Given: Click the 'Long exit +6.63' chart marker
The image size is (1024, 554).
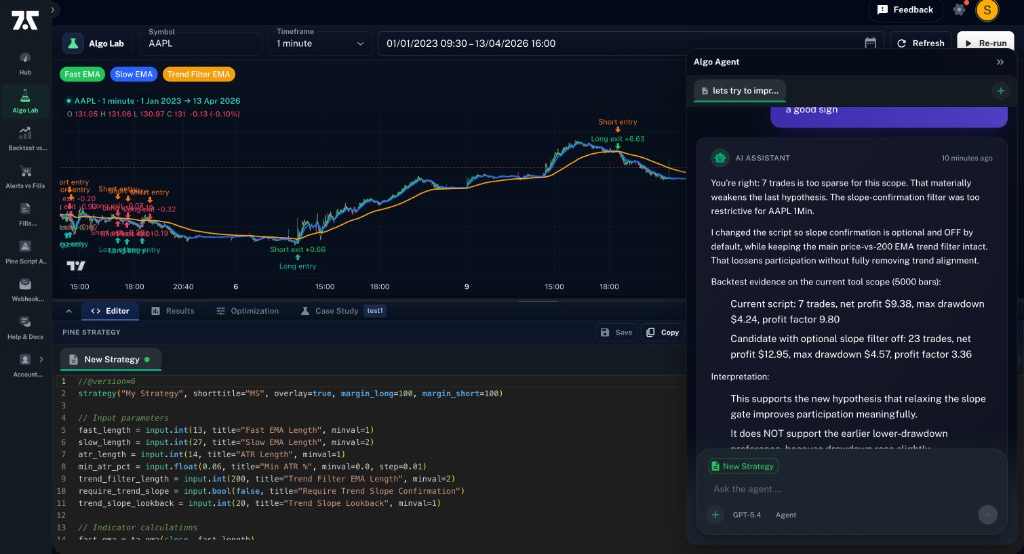Looking at the screenshot, I should coord(617,138).
